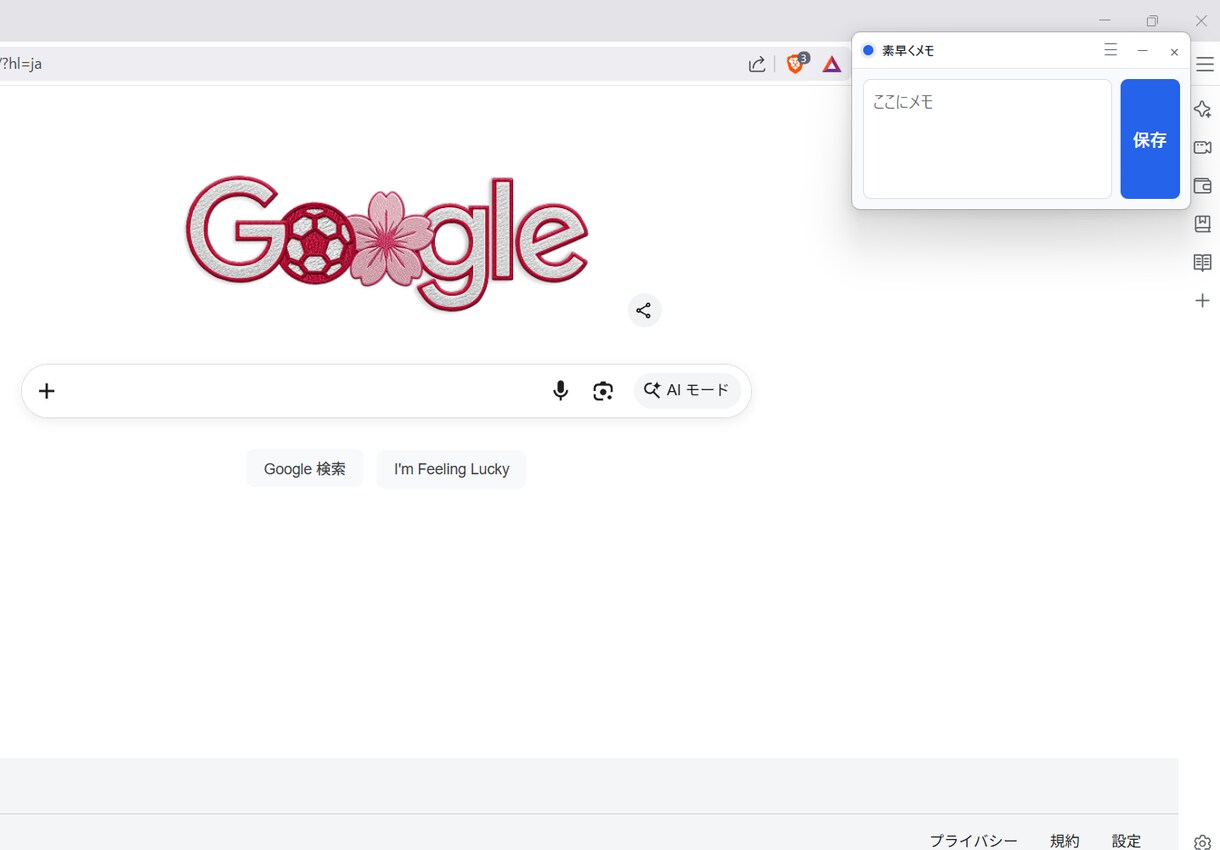Open the Brave Rewards triangle icon
Viewport: 1220px width, 850px height.
tap(832, 64)
